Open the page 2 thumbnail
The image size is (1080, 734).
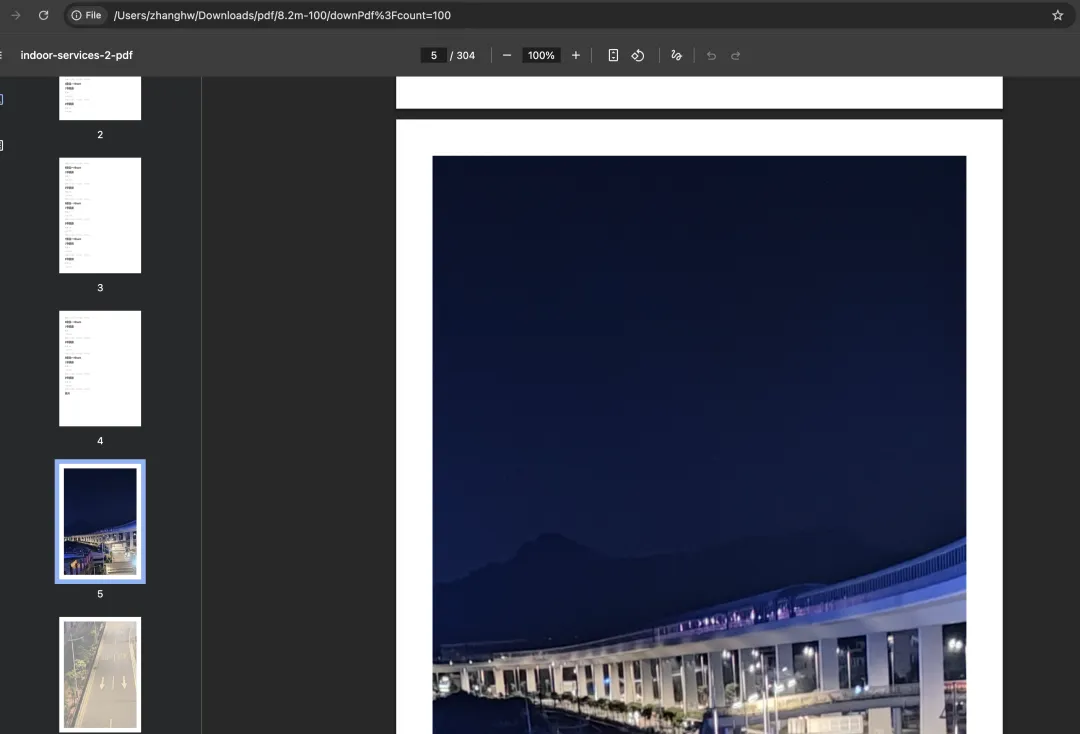tap(100, 98)
